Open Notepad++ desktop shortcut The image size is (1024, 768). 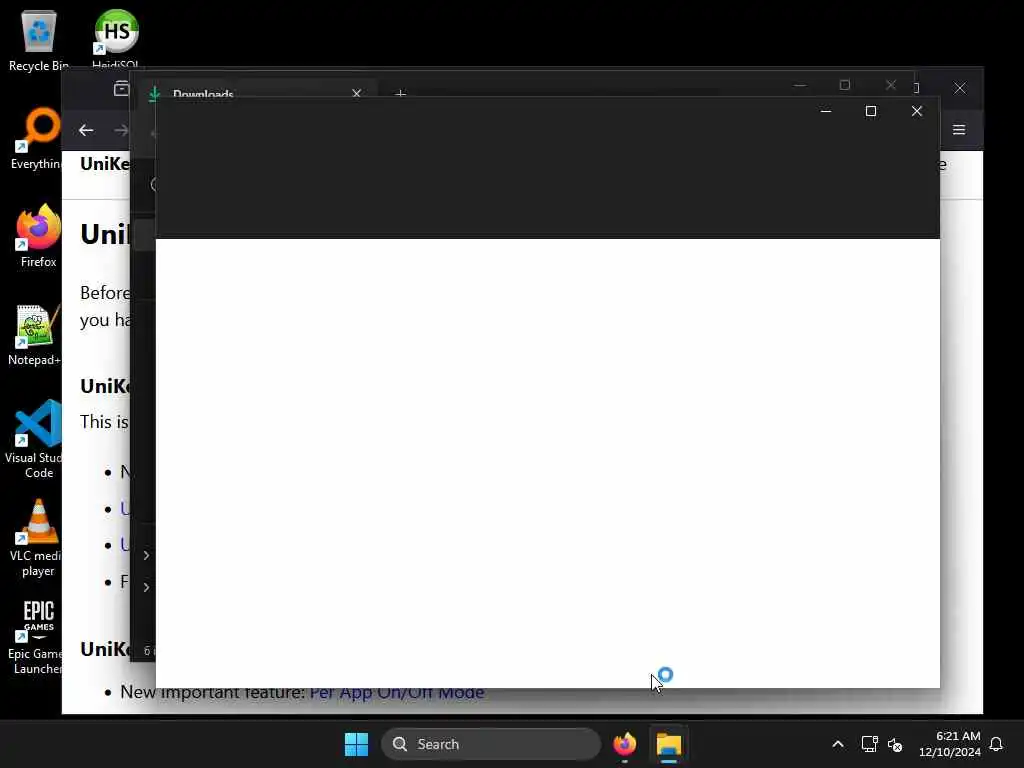point(35,334)
